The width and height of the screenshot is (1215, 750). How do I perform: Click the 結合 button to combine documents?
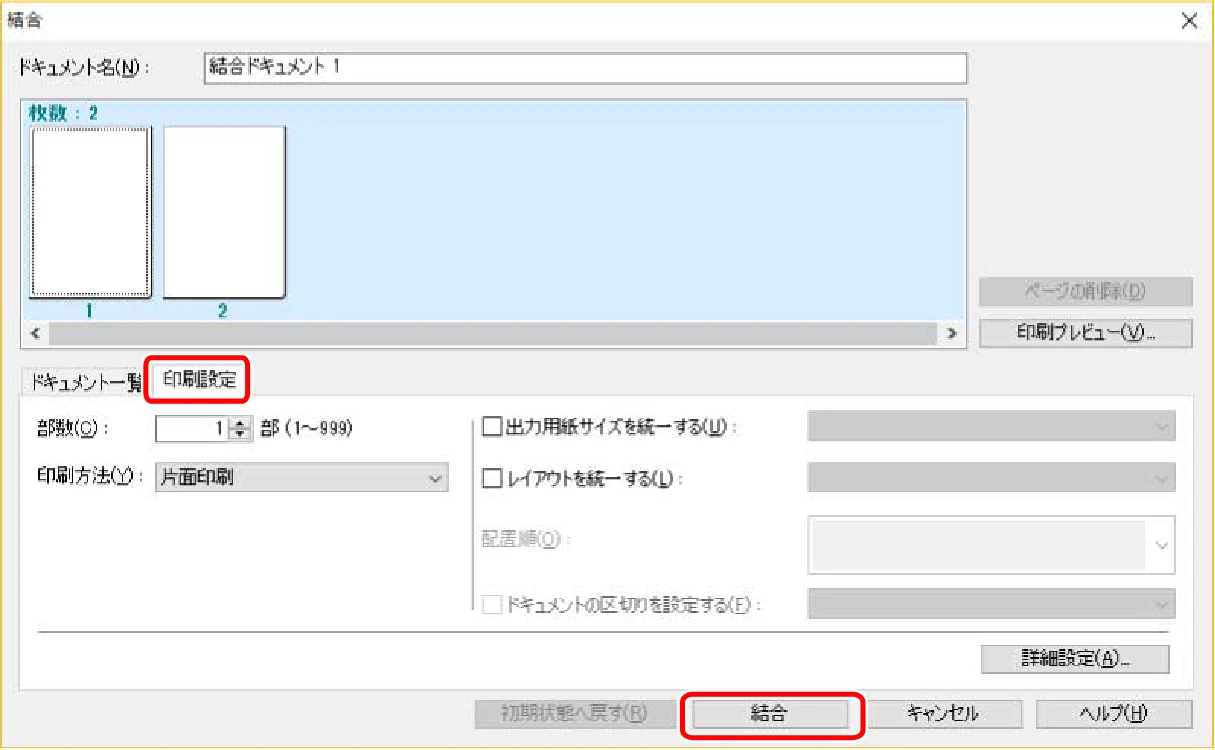pyautogui.click(x=769, y=713)
